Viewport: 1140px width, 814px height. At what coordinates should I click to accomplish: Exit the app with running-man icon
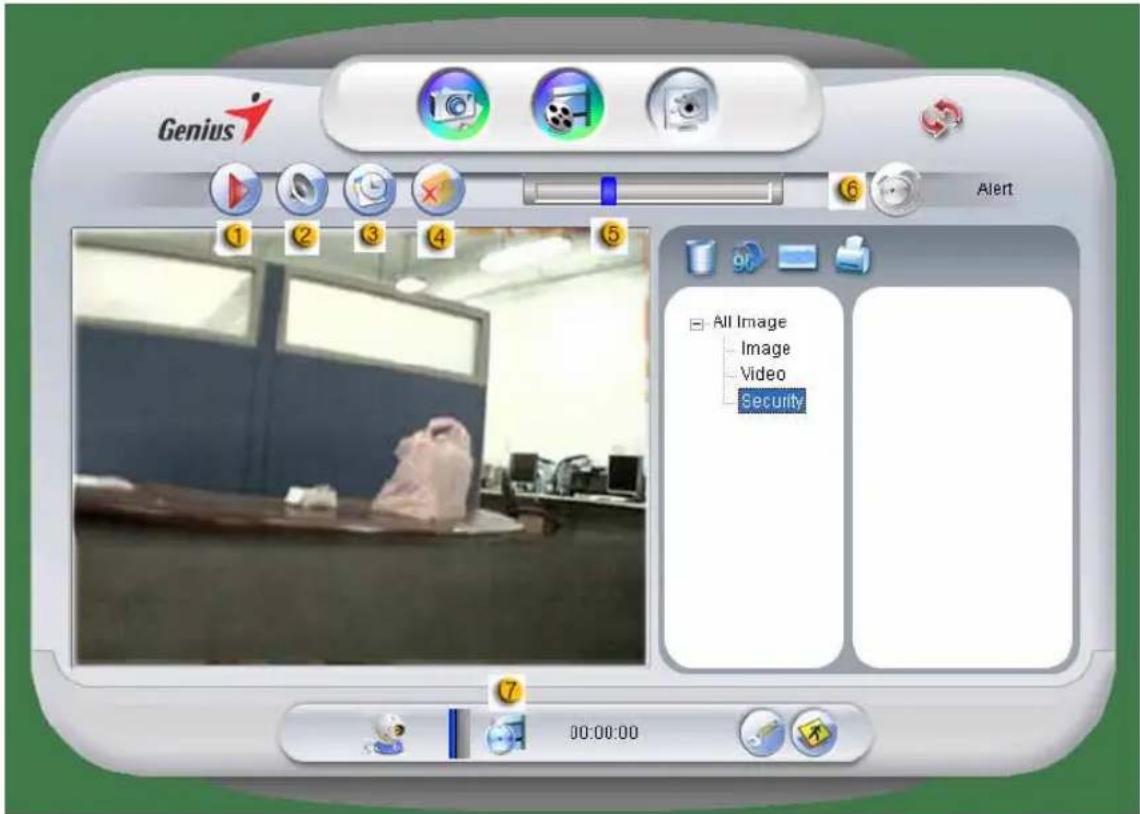814,733
